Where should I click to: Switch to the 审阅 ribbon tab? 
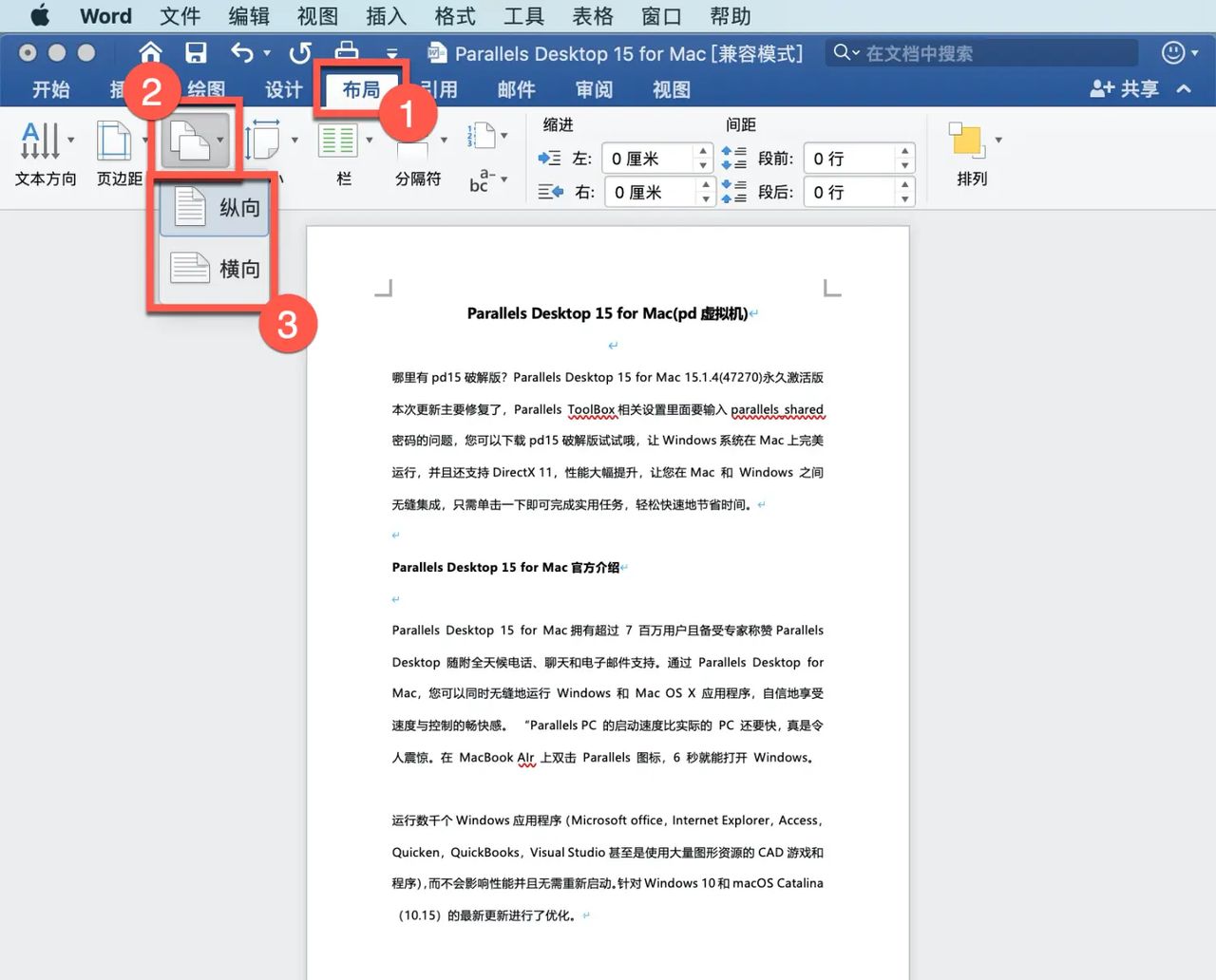coord(593,88)
